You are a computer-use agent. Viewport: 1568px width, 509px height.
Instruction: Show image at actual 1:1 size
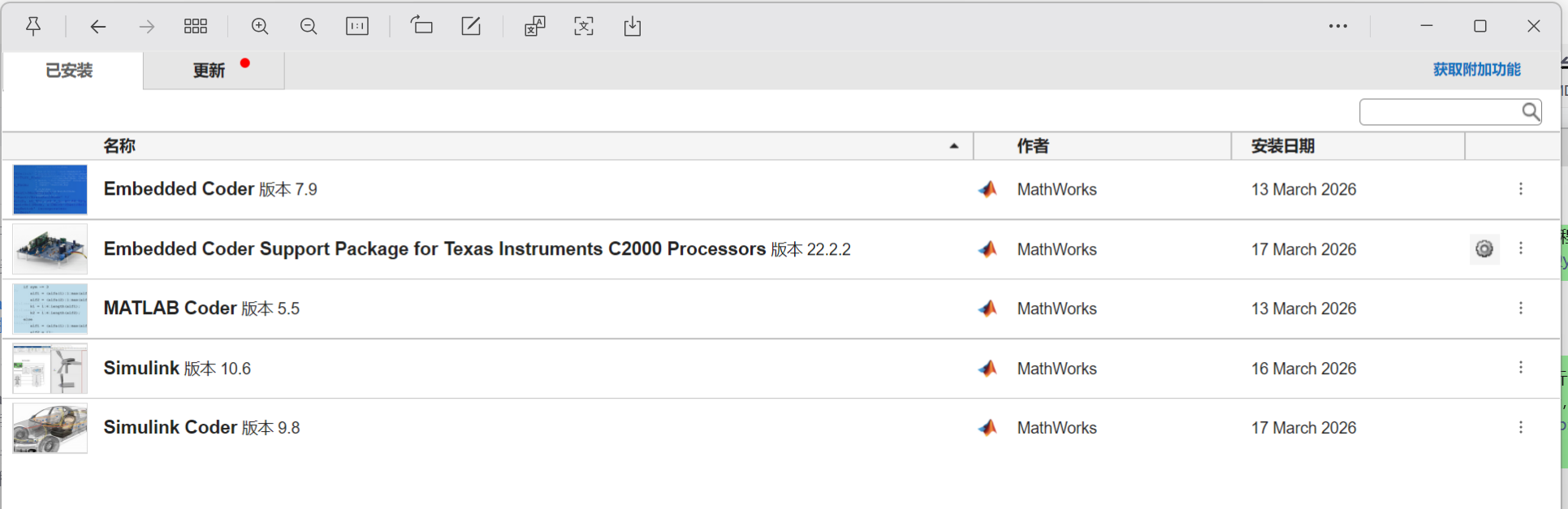pyautogui.click(x=357, y=26)
